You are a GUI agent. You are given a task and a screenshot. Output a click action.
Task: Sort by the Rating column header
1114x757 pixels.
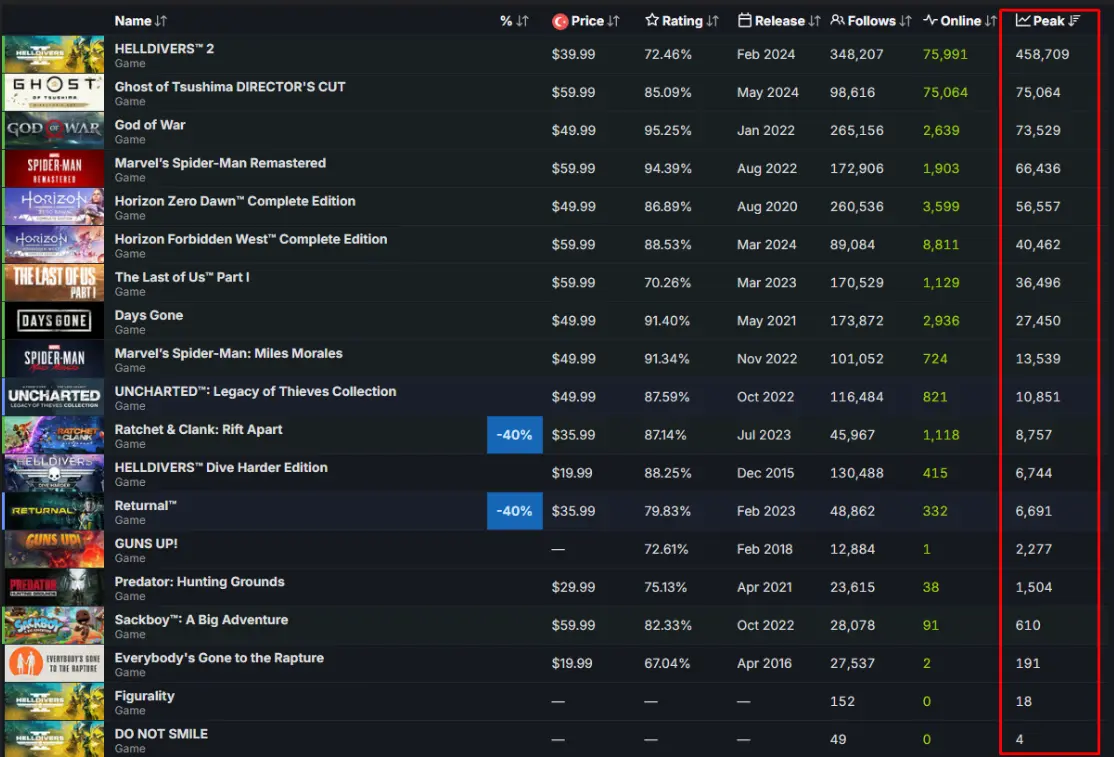[x=681, y=21]
